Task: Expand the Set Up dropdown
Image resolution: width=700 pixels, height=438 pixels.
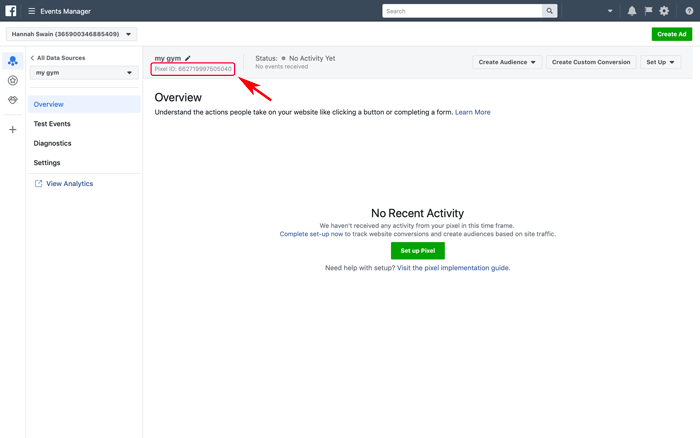Action: [660, 62]
